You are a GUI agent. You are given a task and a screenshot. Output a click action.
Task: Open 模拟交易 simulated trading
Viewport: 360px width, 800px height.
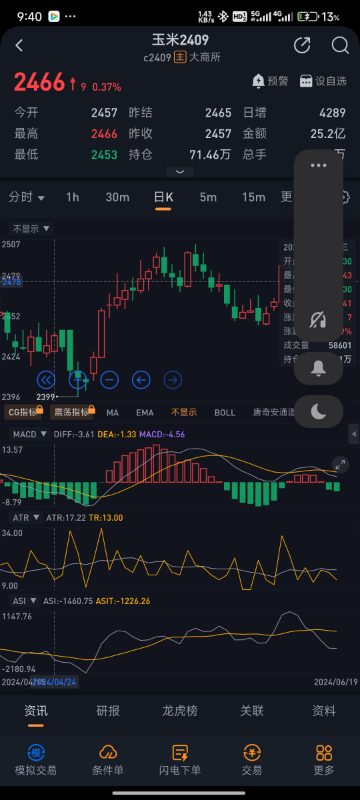click(35, 760)
